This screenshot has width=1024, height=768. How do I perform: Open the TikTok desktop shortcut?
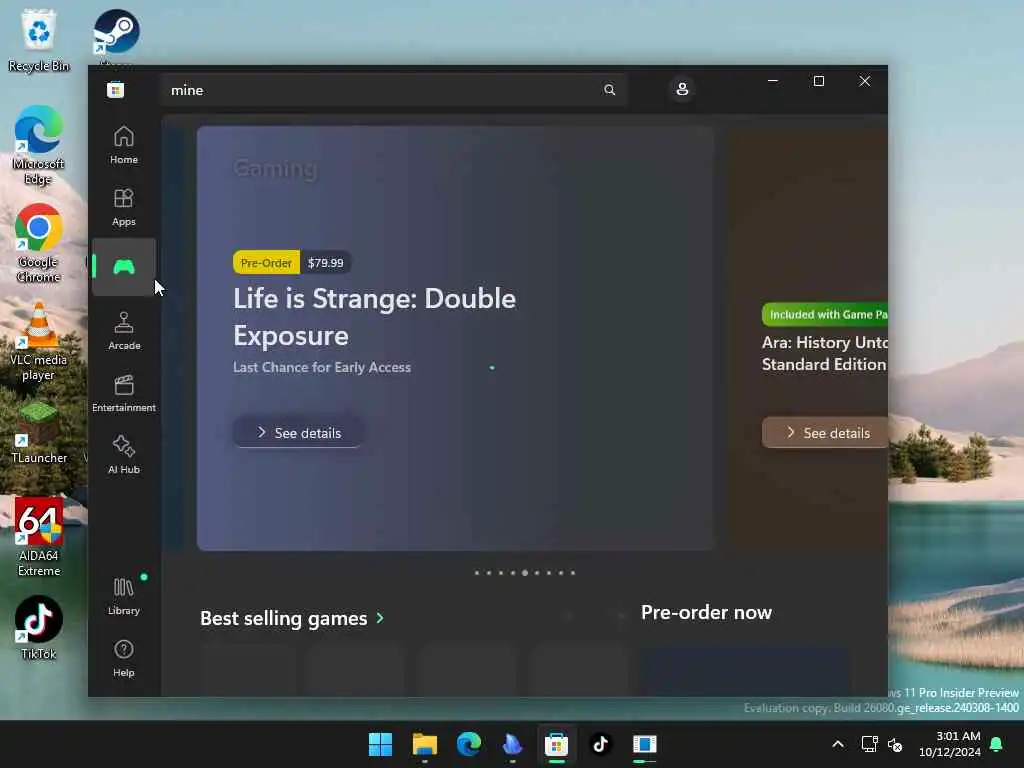(39, 628)
